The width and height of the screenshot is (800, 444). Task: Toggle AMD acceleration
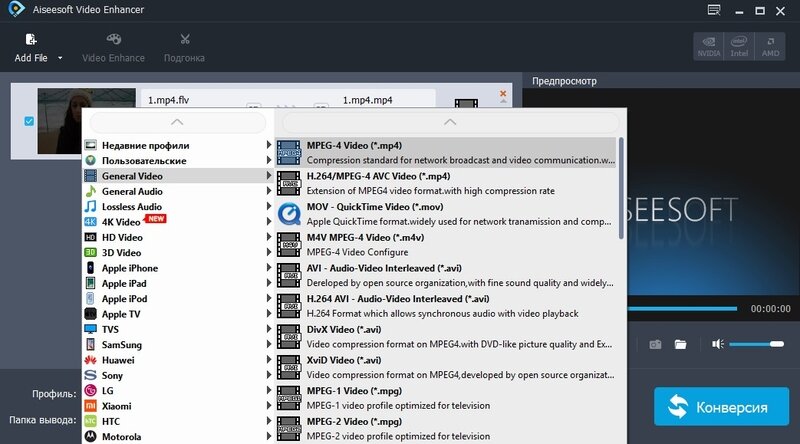[x=770, y=46]
